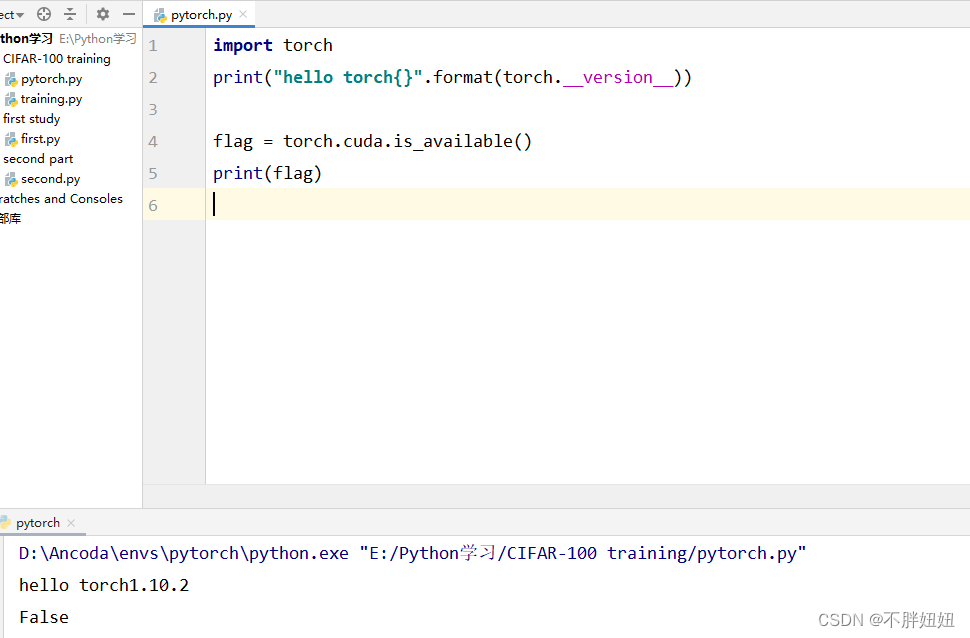
Task: Click the python.exe command path in console
Action: (x=184, y=553)
